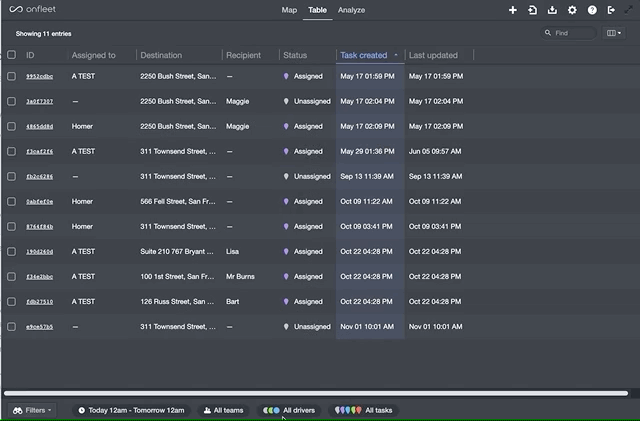Click the onfleet logo
This screenshot has height=421, width=640.
[x=33, y=9]
